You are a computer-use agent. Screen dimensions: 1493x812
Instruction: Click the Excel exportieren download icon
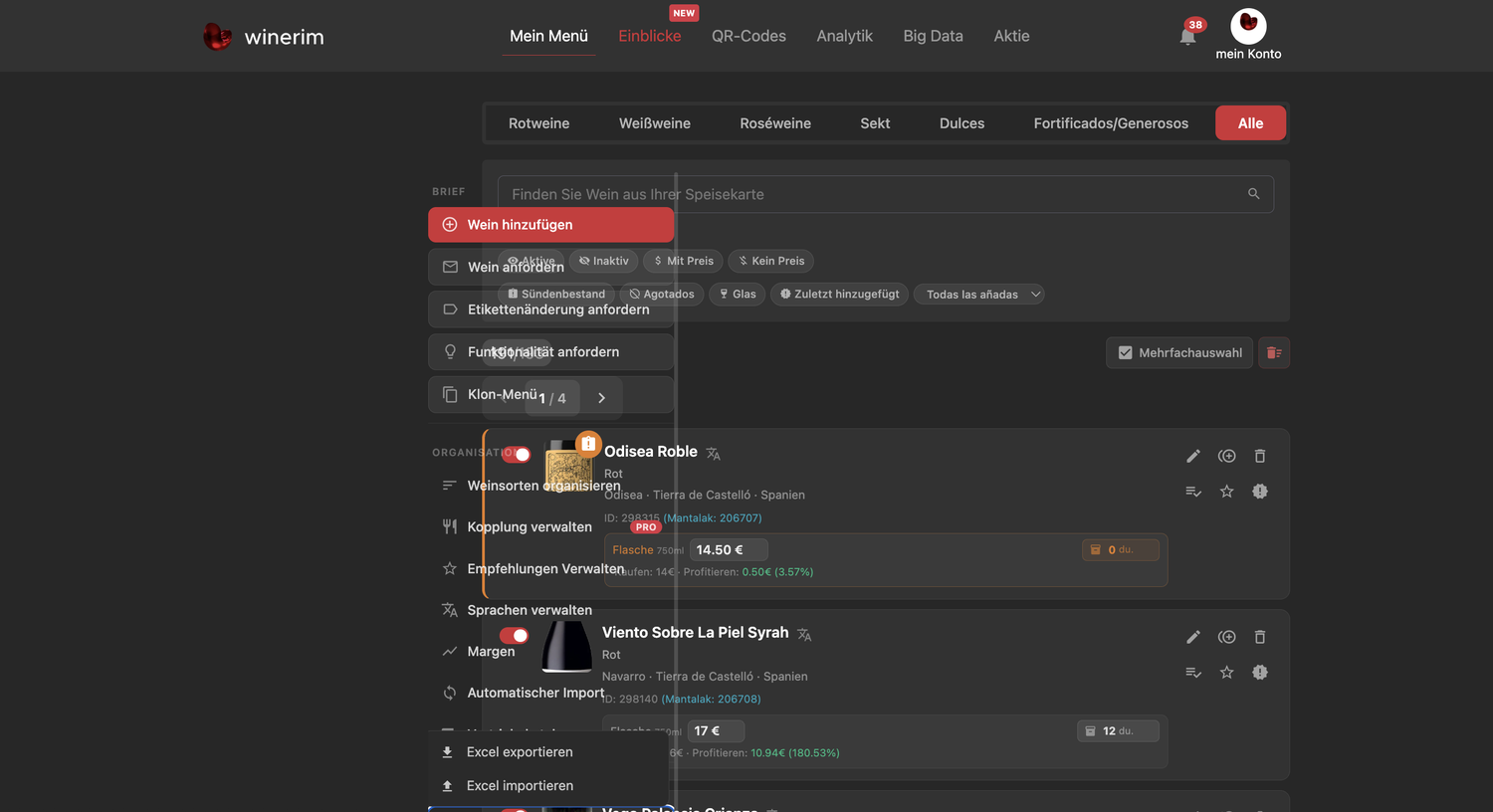click(448, 752)
